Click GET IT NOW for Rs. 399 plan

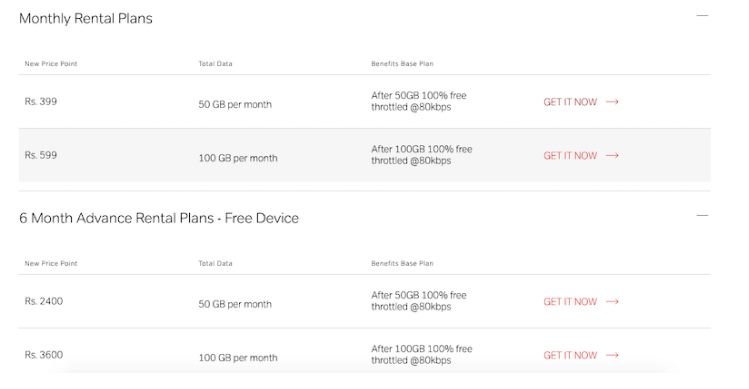point(570,102)
